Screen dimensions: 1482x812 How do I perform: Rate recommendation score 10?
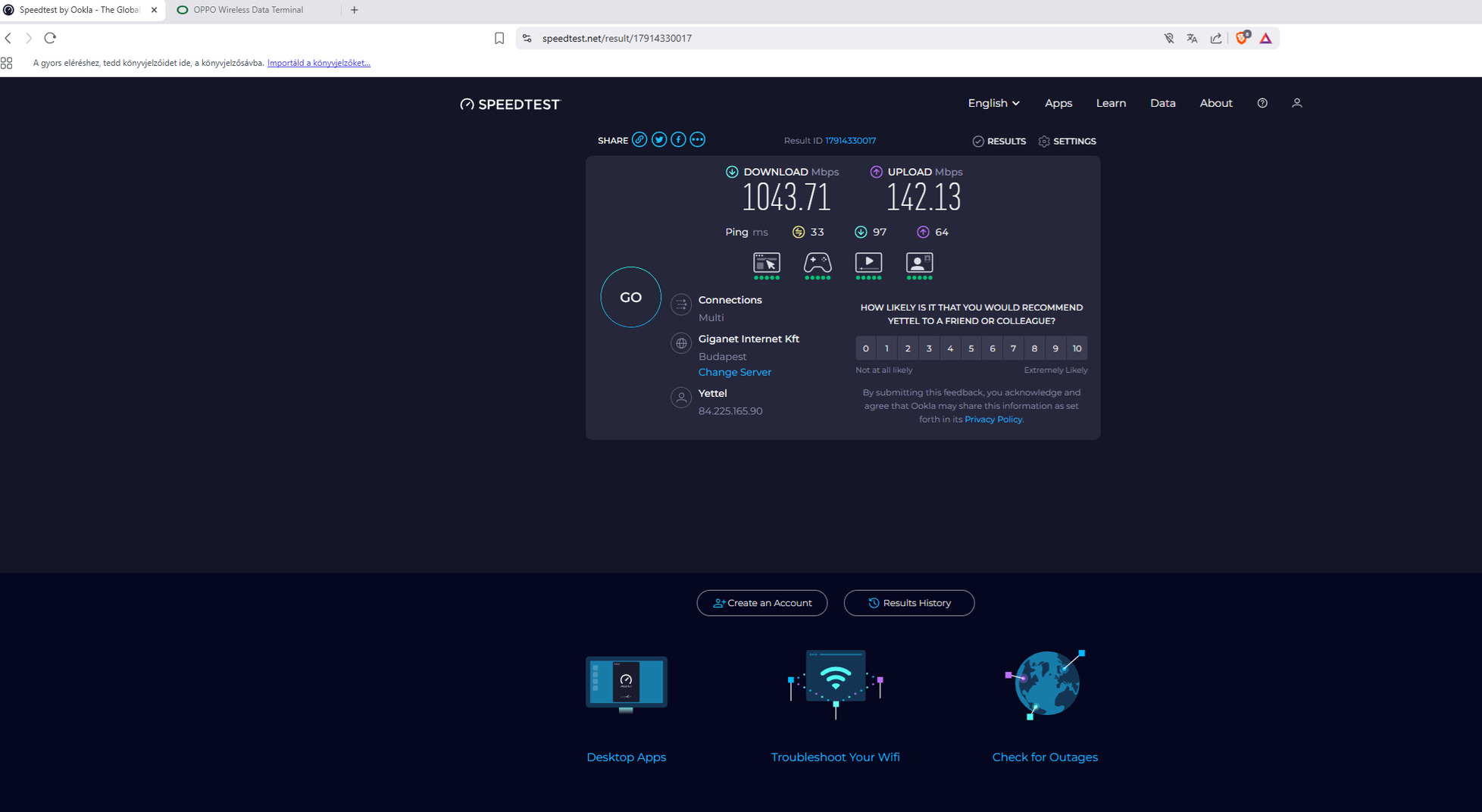[x=1077, y=348]
